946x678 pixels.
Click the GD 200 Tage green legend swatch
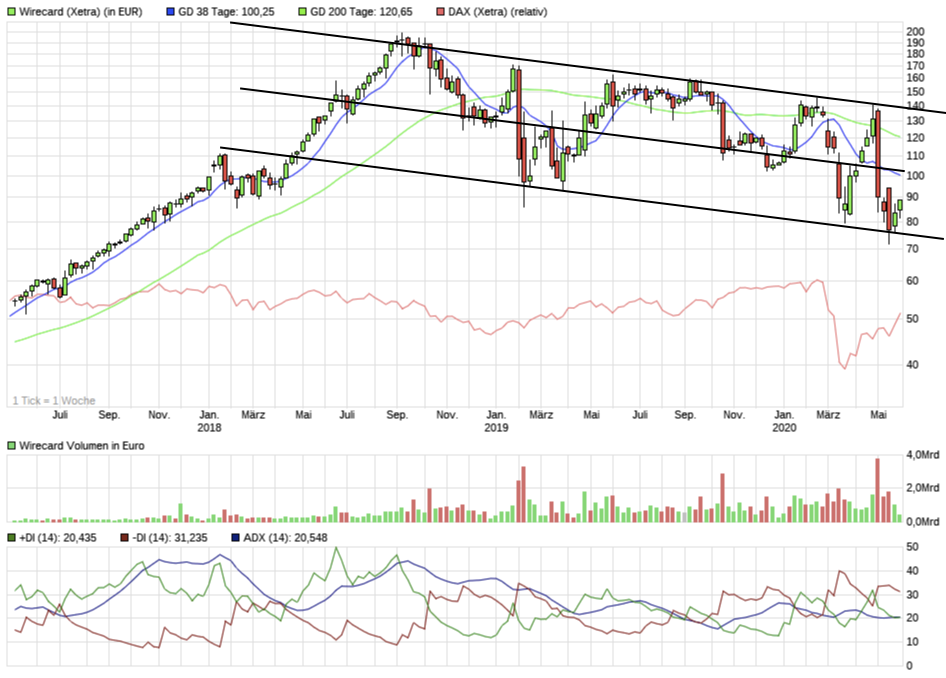302,11
